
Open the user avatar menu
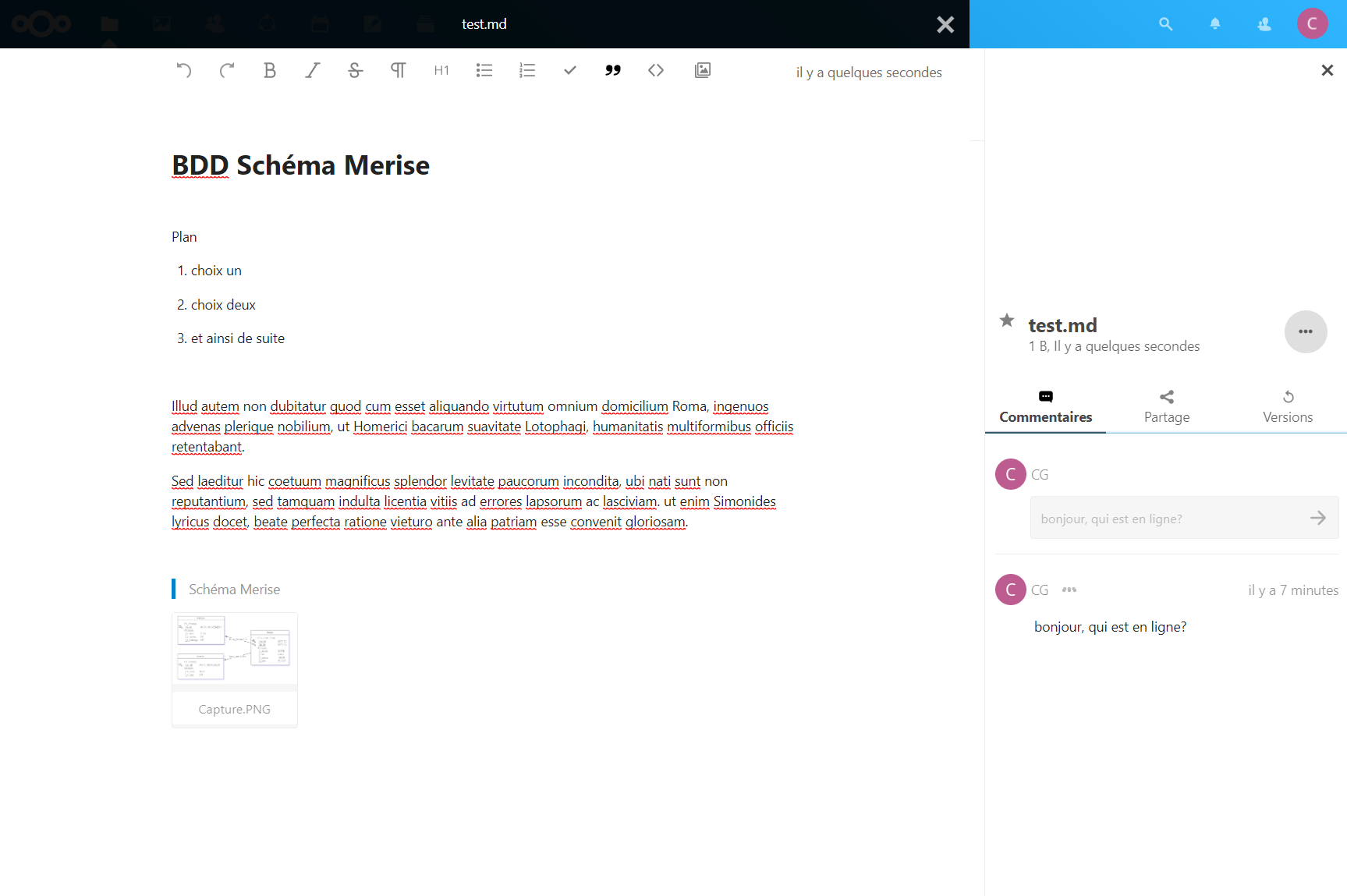[1313, 23]
